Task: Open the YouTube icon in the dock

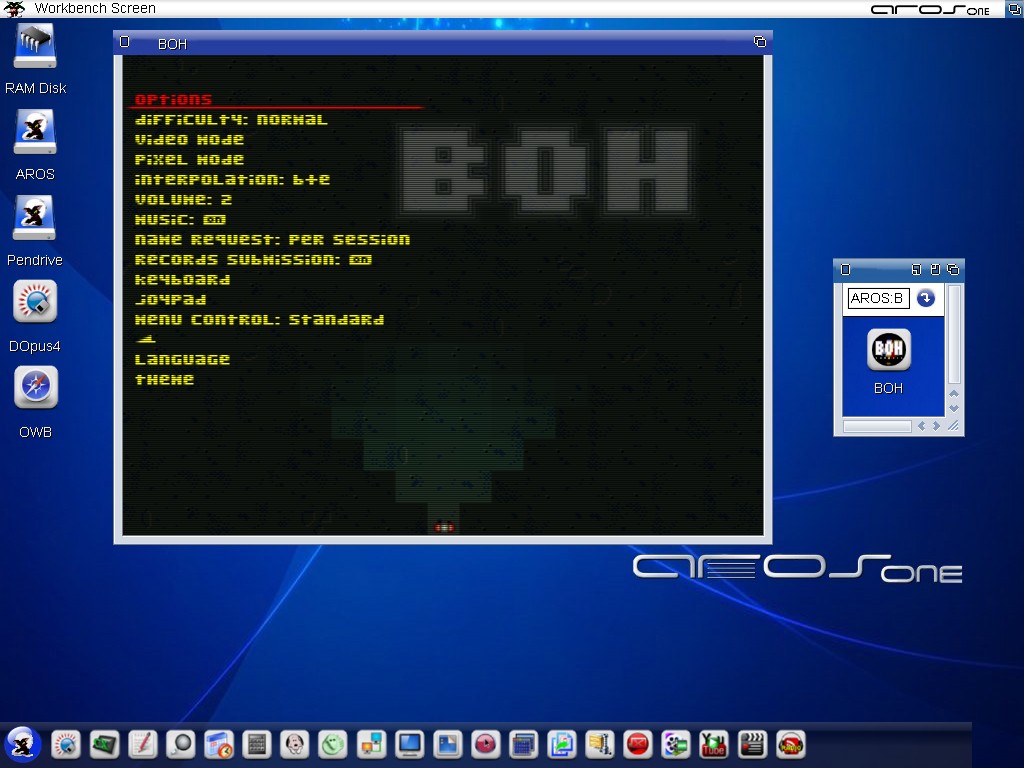Action: [x=713, y=744]
